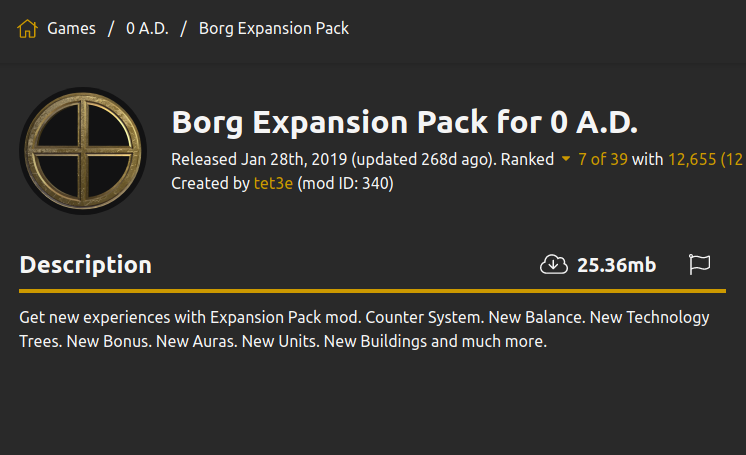This screenshot has width=746, height=455.
Task: Open the 7 of 39 ranking link
Action: (x=603, y=159)
